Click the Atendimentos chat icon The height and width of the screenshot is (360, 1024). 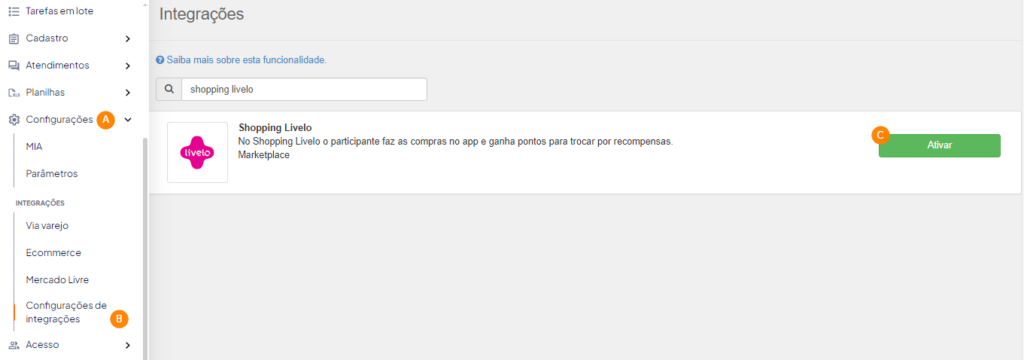[x=14, y=65]
